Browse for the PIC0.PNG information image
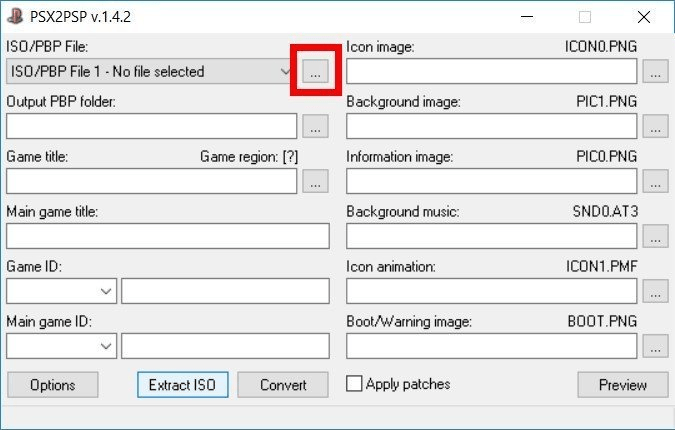The height and width of the screenshot is (430, 675). coord(655,181)
